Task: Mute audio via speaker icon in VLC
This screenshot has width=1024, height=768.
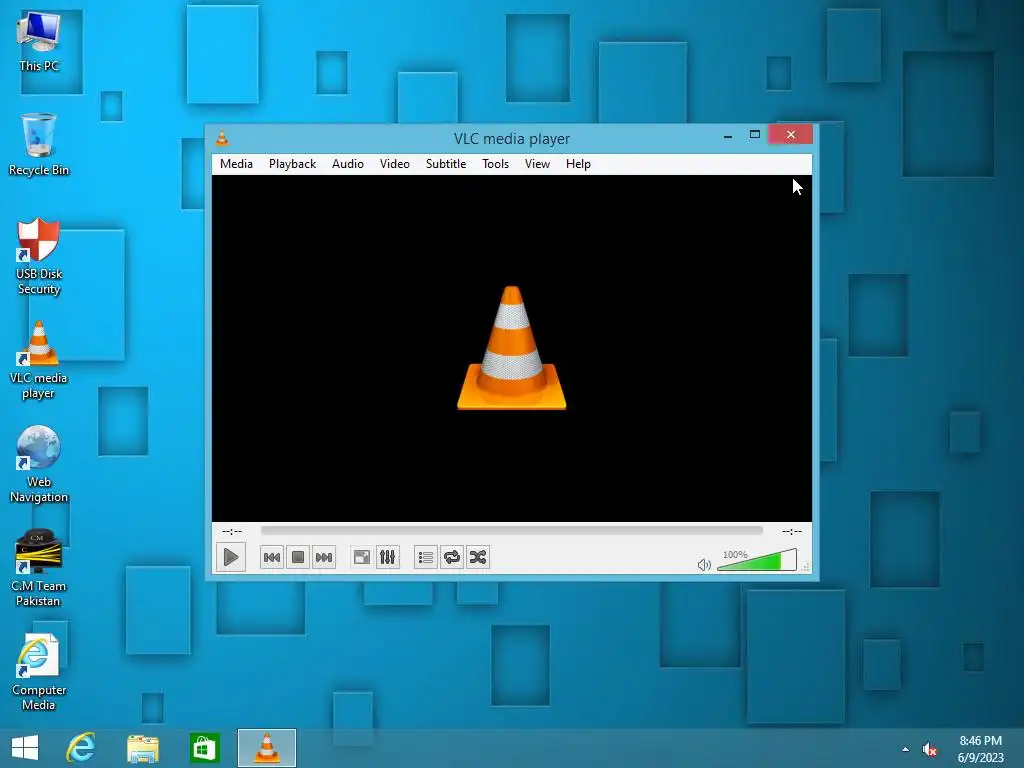Action: 704,565
